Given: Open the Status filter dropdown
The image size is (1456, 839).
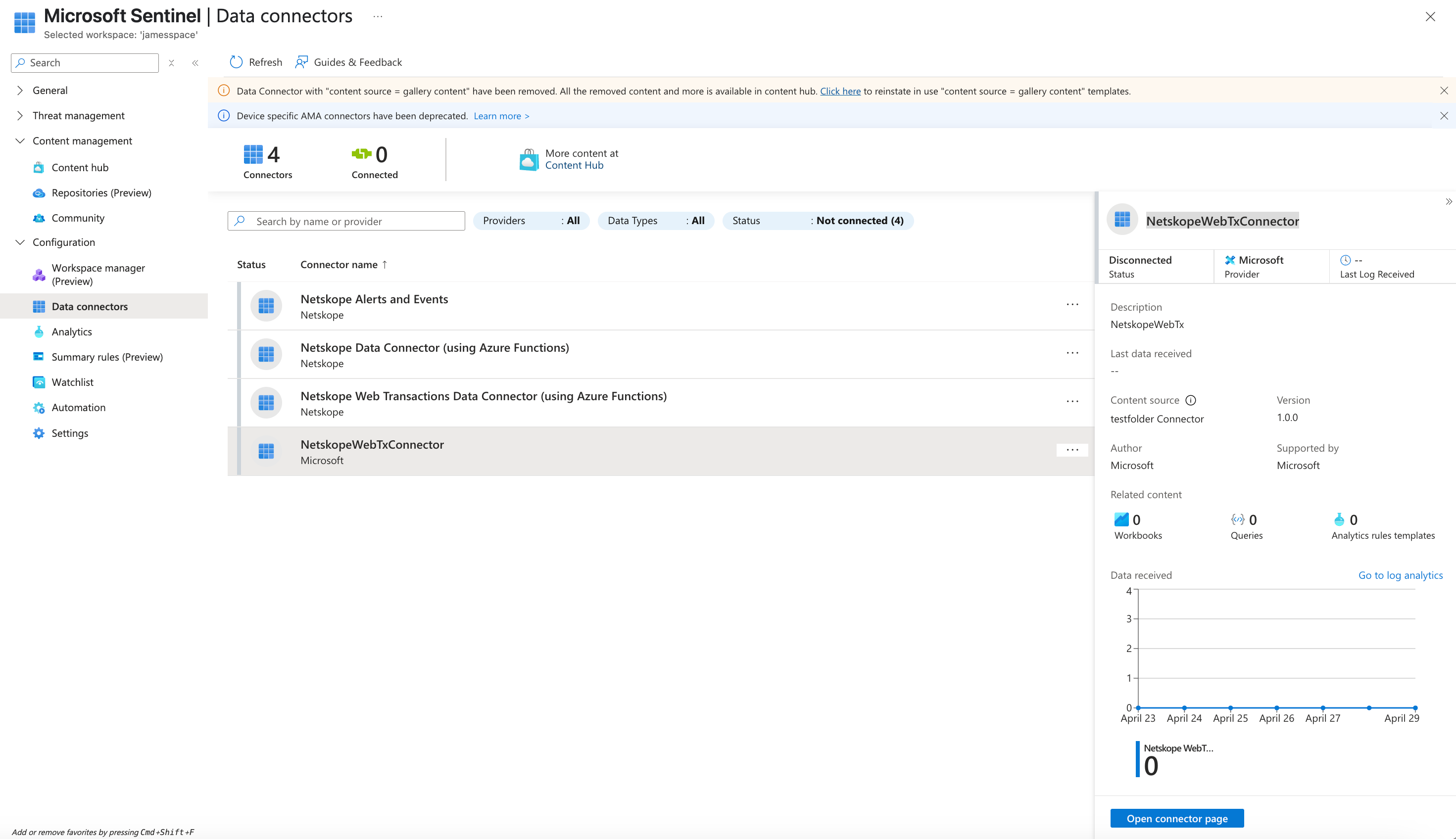Looking at the screenshot, I should tap(818, 221).
